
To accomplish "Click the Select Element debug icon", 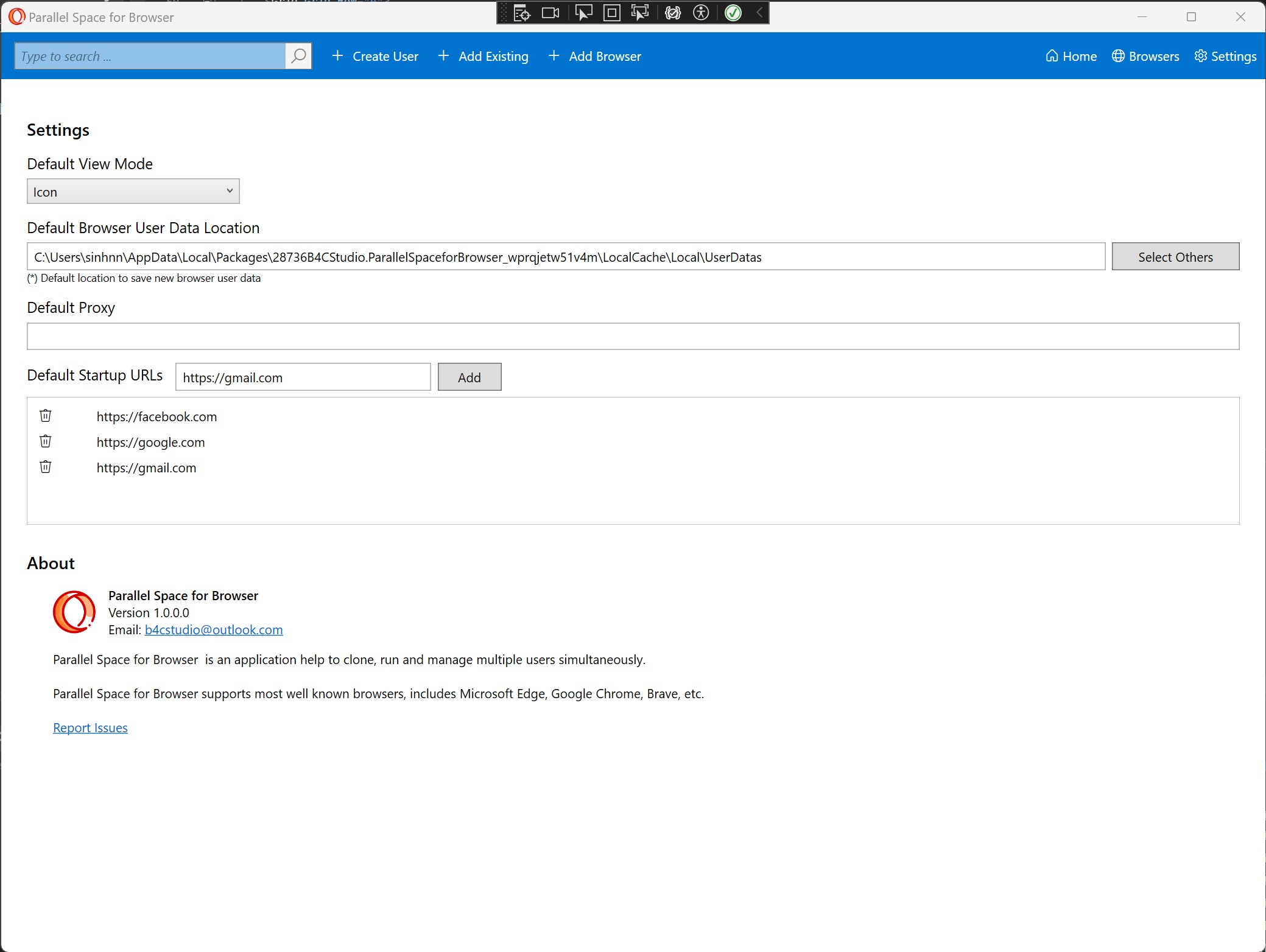I will point(583,13).
